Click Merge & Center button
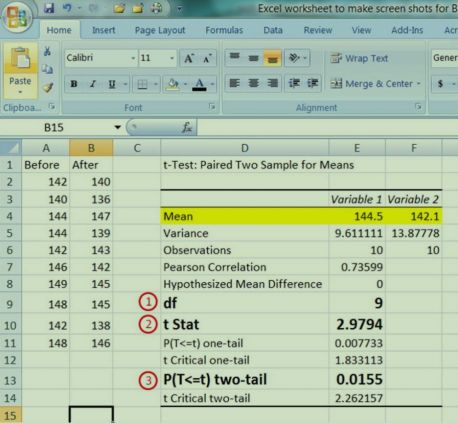Viewport: 458px width, 423px height. tap(371, 83)
